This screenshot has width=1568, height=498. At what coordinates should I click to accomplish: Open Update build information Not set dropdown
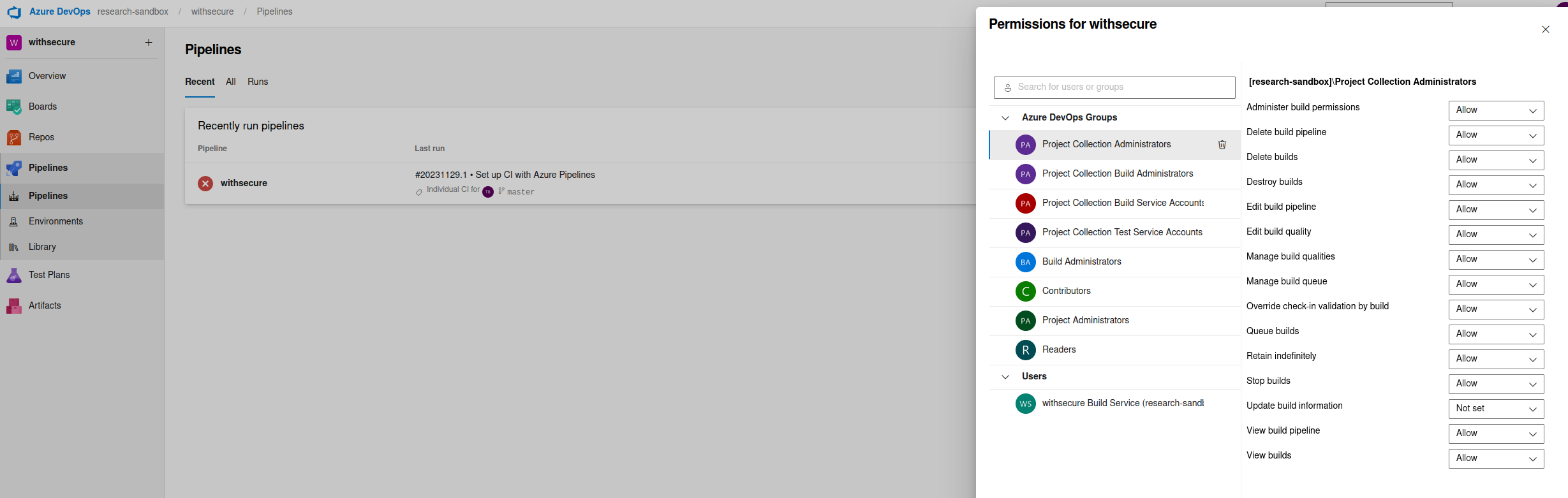1496,409
